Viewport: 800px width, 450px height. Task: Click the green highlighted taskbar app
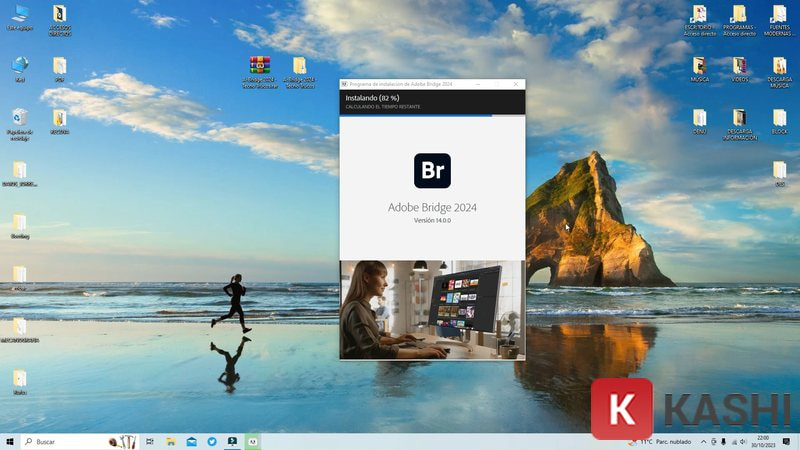click(x=253, y=441)
